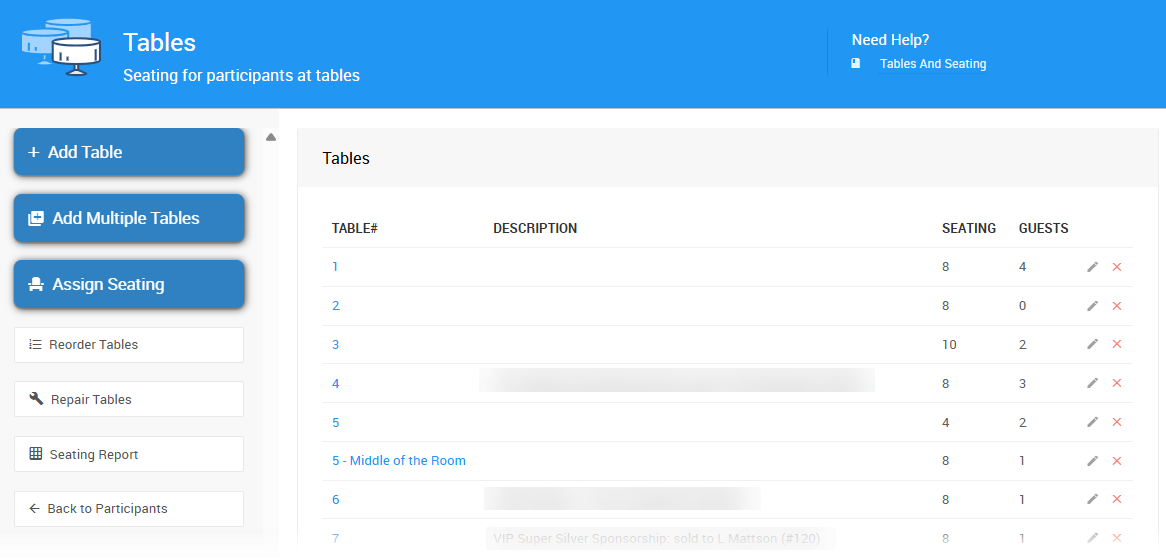1166x559 pixels.
Task: Open table 7 link
Action: pos(335,538)
